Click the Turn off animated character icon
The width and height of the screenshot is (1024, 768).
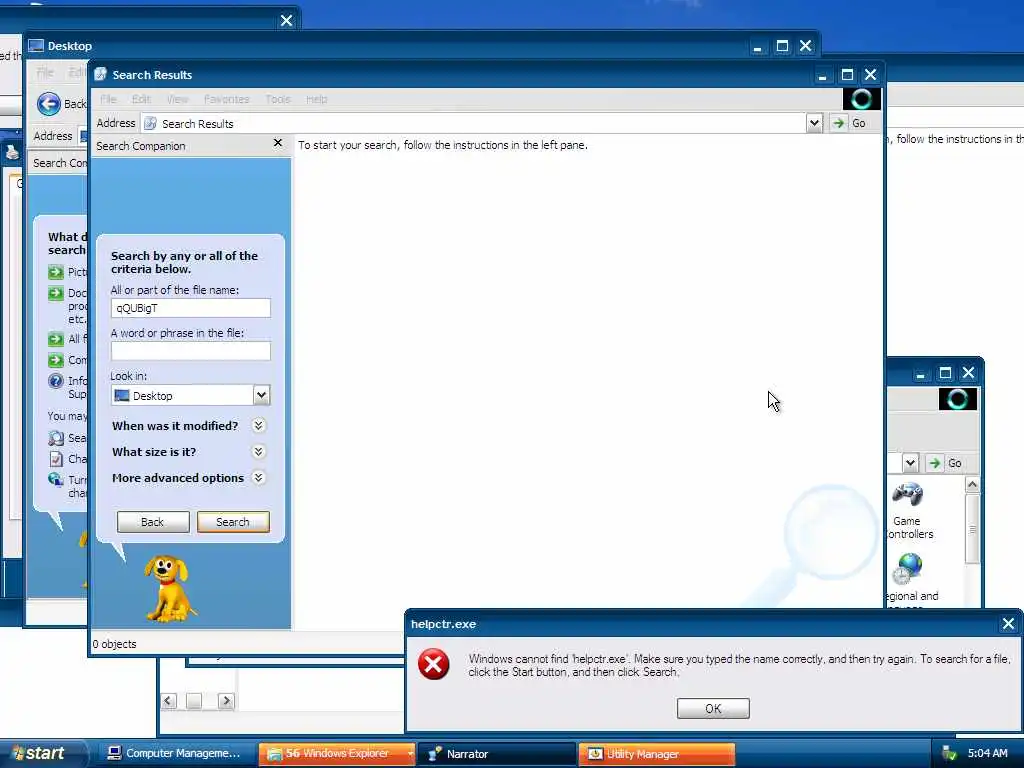point(56,480)
